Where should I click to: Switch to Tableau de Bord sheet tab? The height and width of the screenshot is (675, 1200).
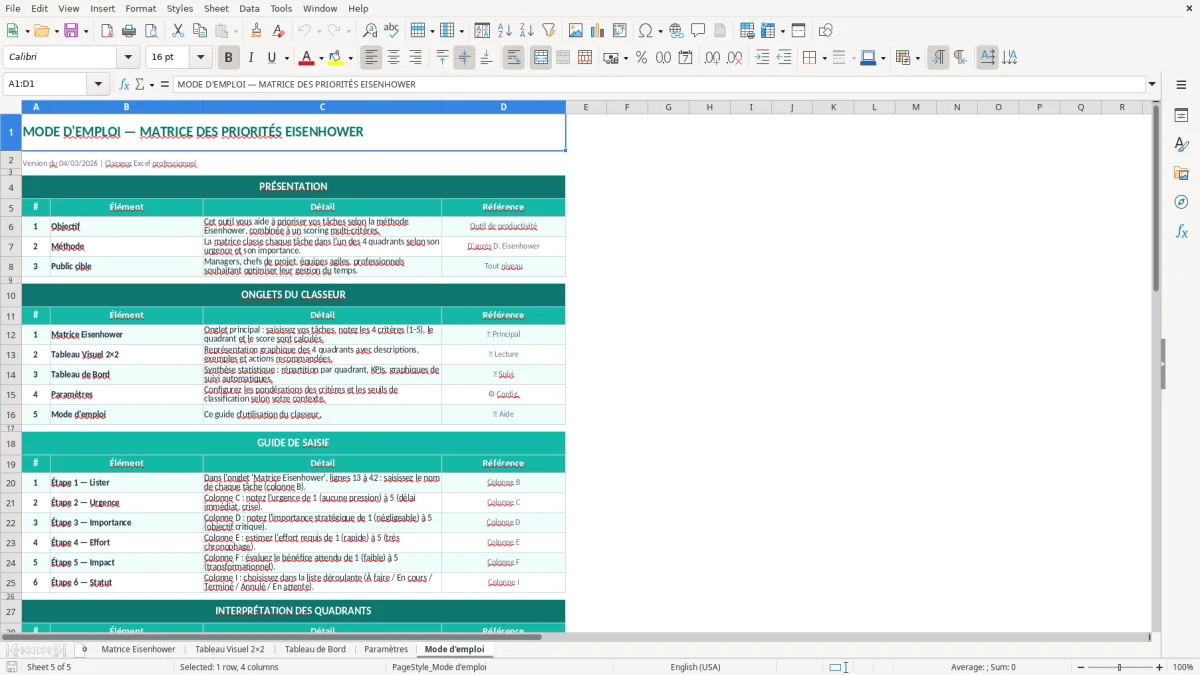pos(315,649)
